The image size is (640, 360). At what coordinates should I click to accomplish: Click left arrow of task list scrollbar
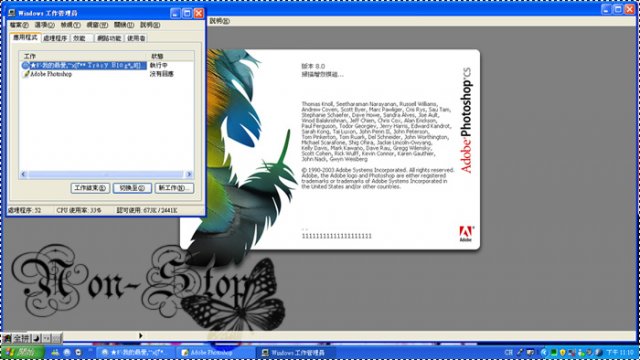23,174
